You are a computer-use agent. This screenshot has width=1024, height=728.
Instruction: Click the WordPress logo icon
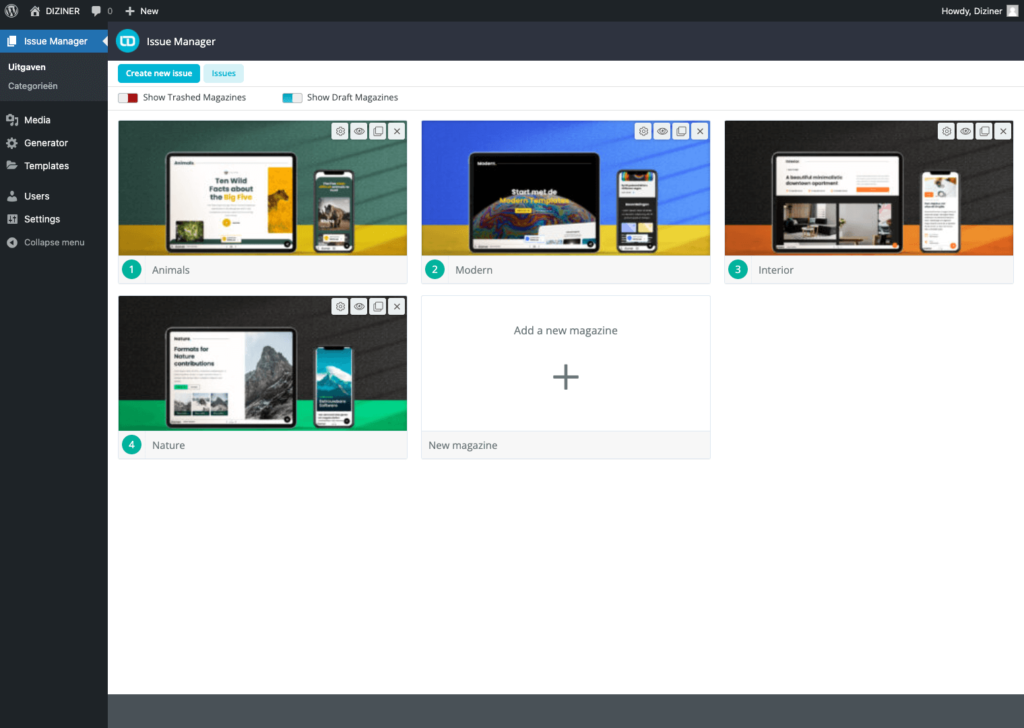tap(12, 11)
